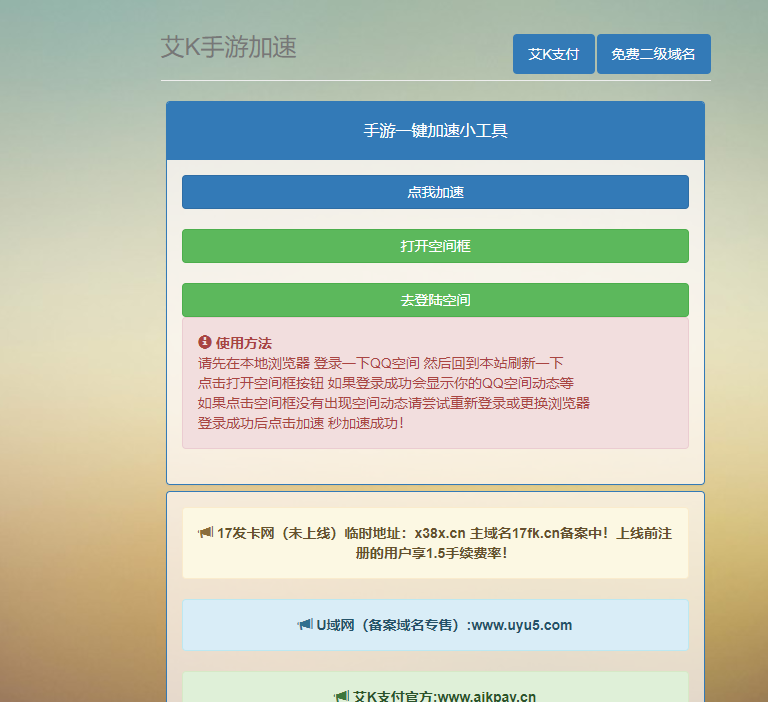Image resolution: width=768 pixels, height=702 pixels.
Task: Click the megaphone icon on 17发卡网 notice
Action: [x=206, y=533]
